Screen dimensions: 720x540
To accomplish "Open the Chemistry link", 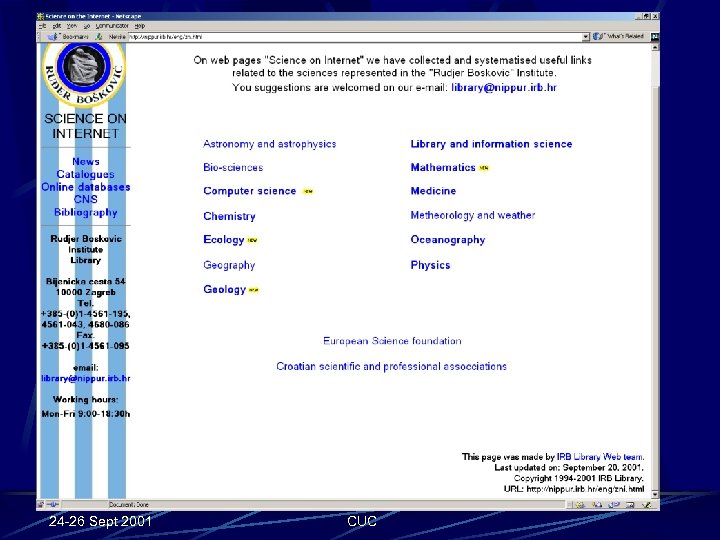I will click(x=230, y=216).
